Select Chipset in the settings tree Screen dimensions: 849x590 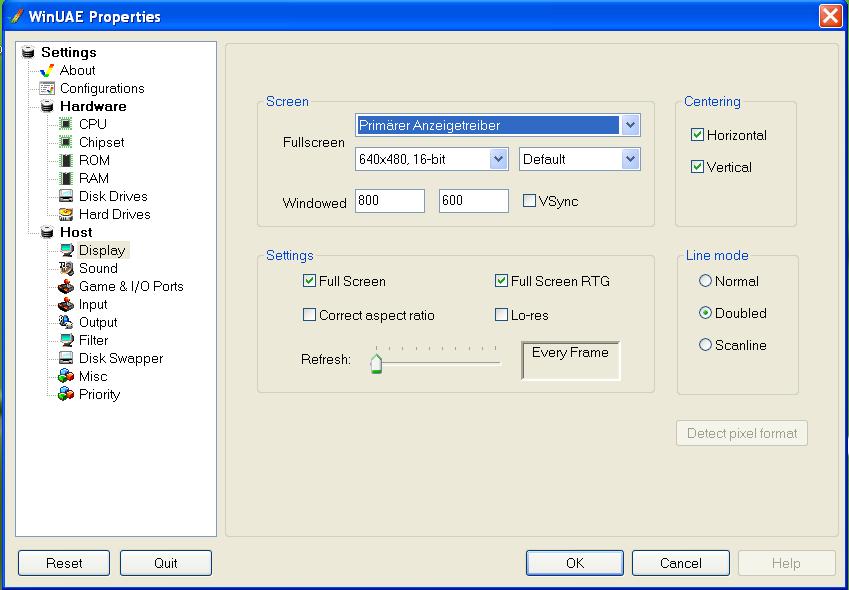pos(102,142)
